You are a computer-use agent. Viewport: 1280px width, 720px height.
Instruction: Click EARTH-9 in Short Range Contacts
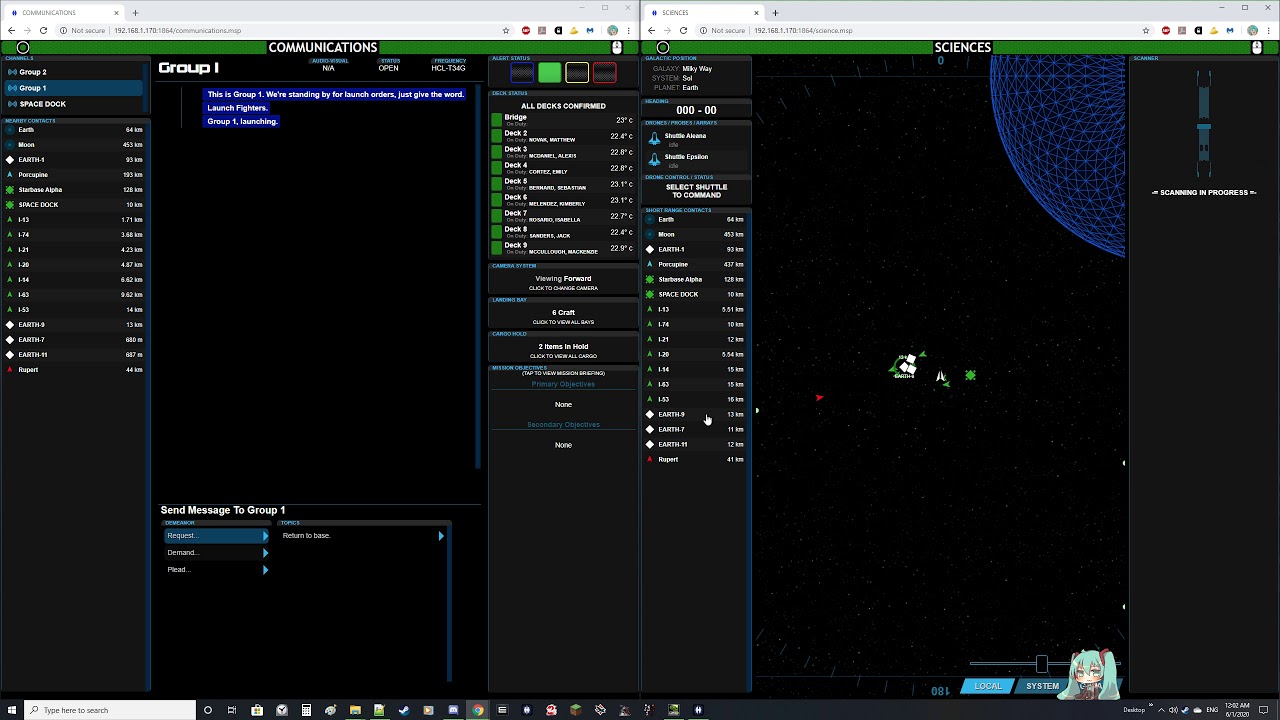[696, 415]
